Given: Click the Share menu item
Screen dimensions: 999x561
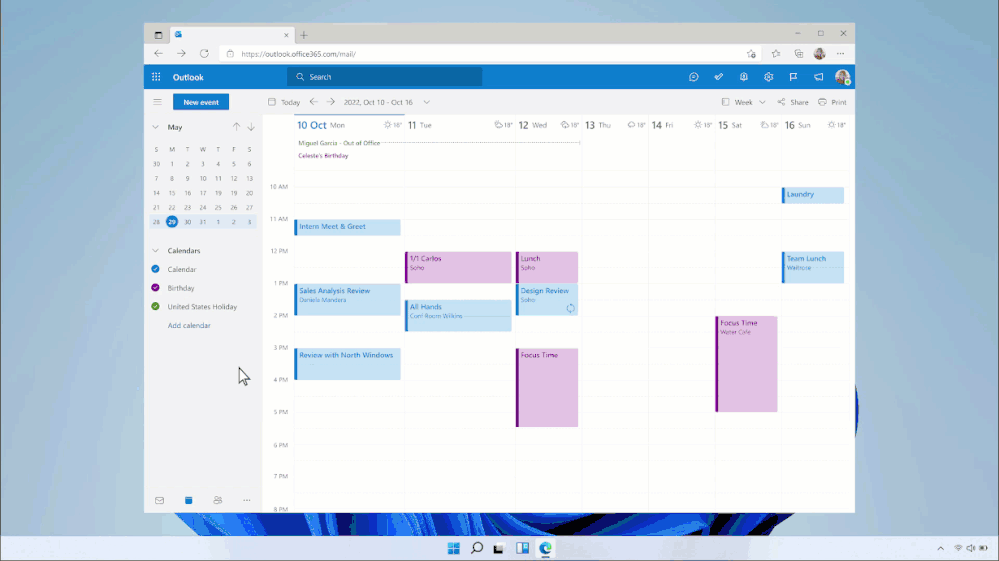Looking at the screenshot, I should (793, 102).
